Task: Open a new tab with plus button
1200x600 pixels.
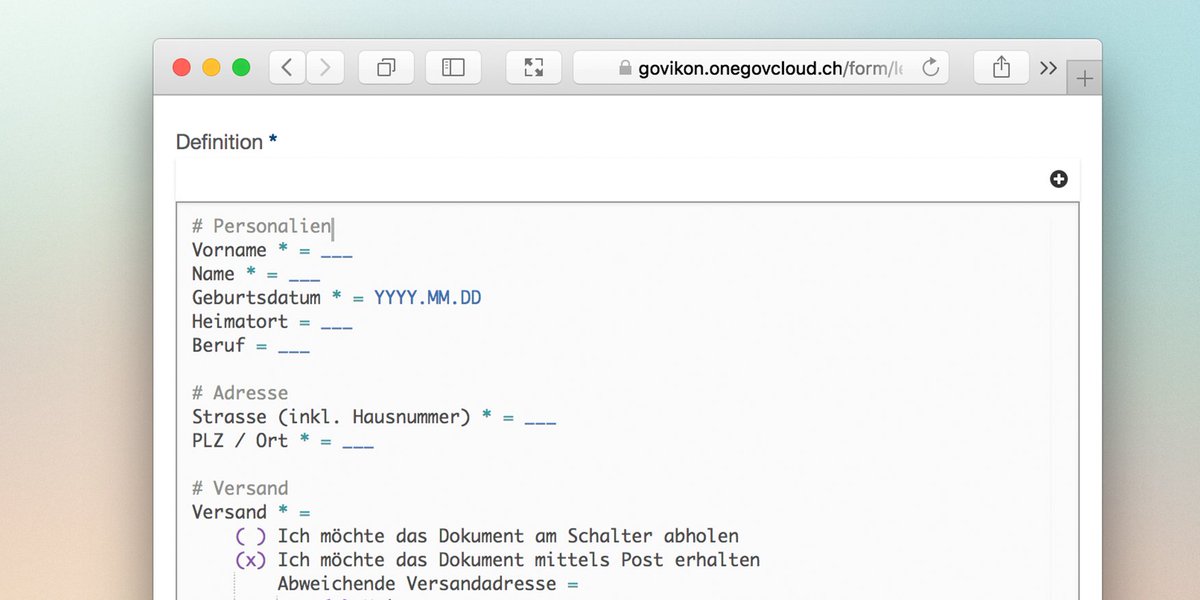Action: [x=1085, y=78]
